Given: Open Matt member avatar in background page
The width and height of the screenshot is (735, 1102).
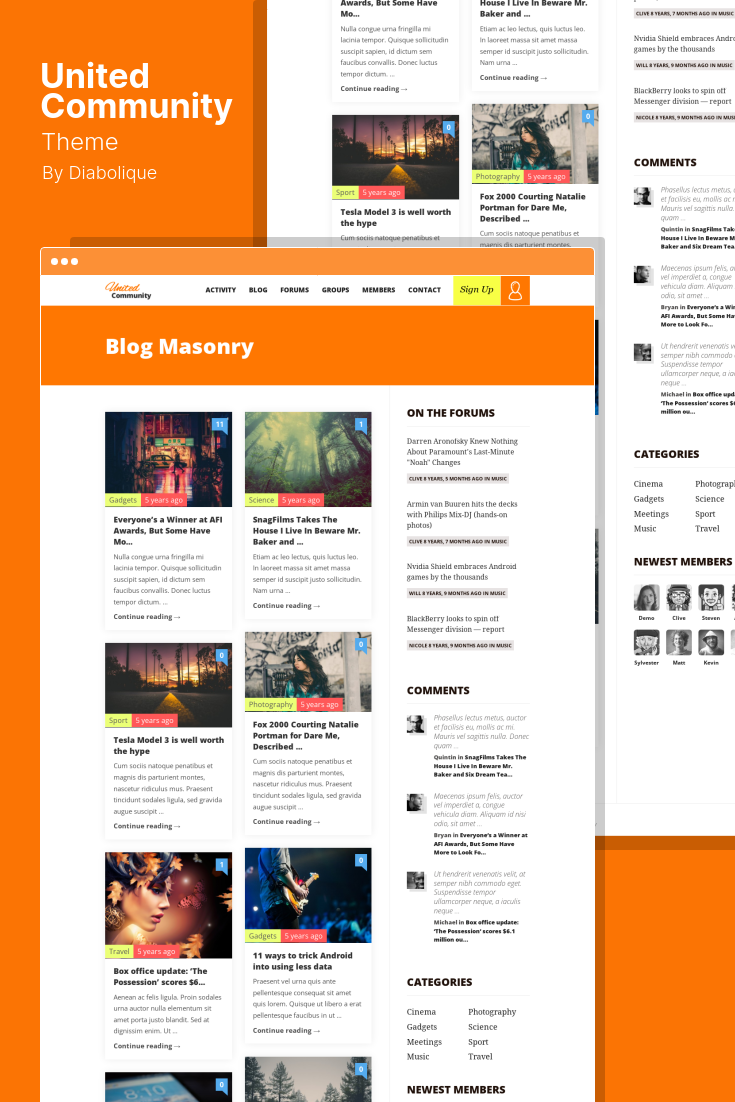Looking at the screenshot, I should coord(679,642).
